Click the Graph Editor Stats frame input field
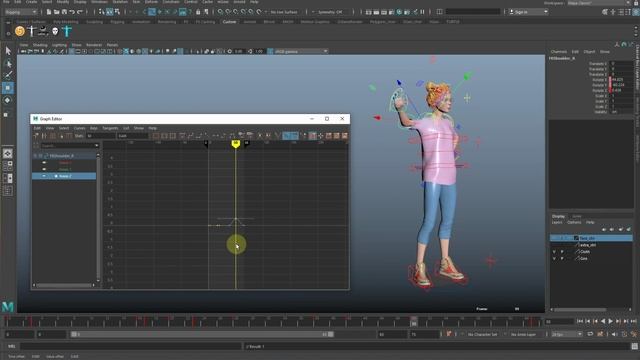 click(x=100, y=136)
